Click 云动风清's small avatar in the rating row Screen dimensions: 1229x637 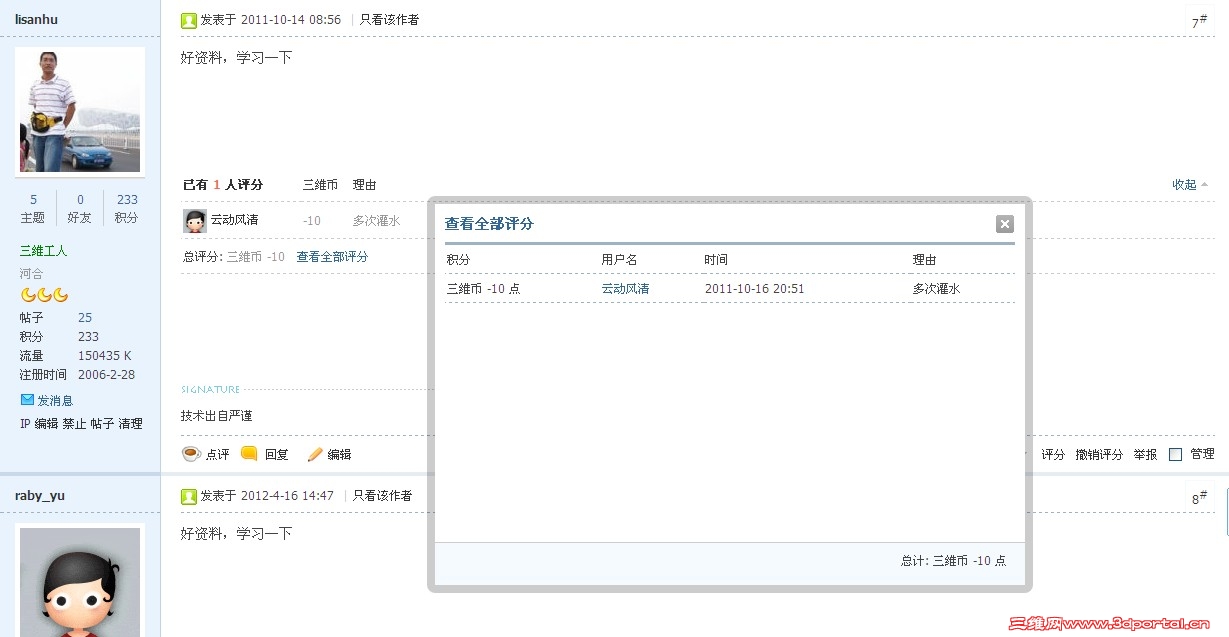pos(196,219)
